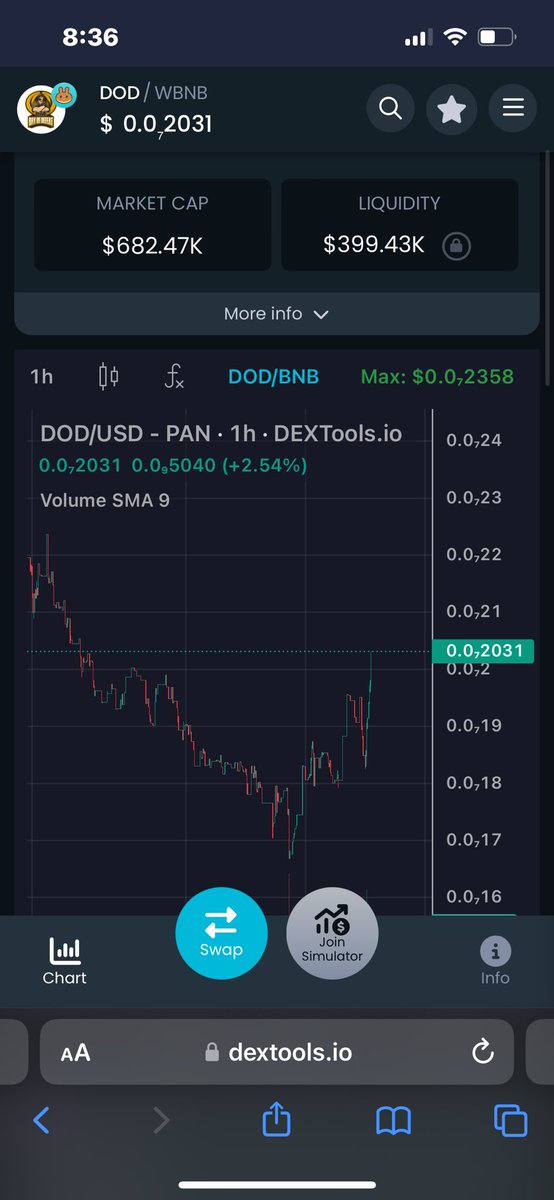Tap Join Simulator button
The height and width of the screenshot is (1200, 554).
[x=332, y=933]
